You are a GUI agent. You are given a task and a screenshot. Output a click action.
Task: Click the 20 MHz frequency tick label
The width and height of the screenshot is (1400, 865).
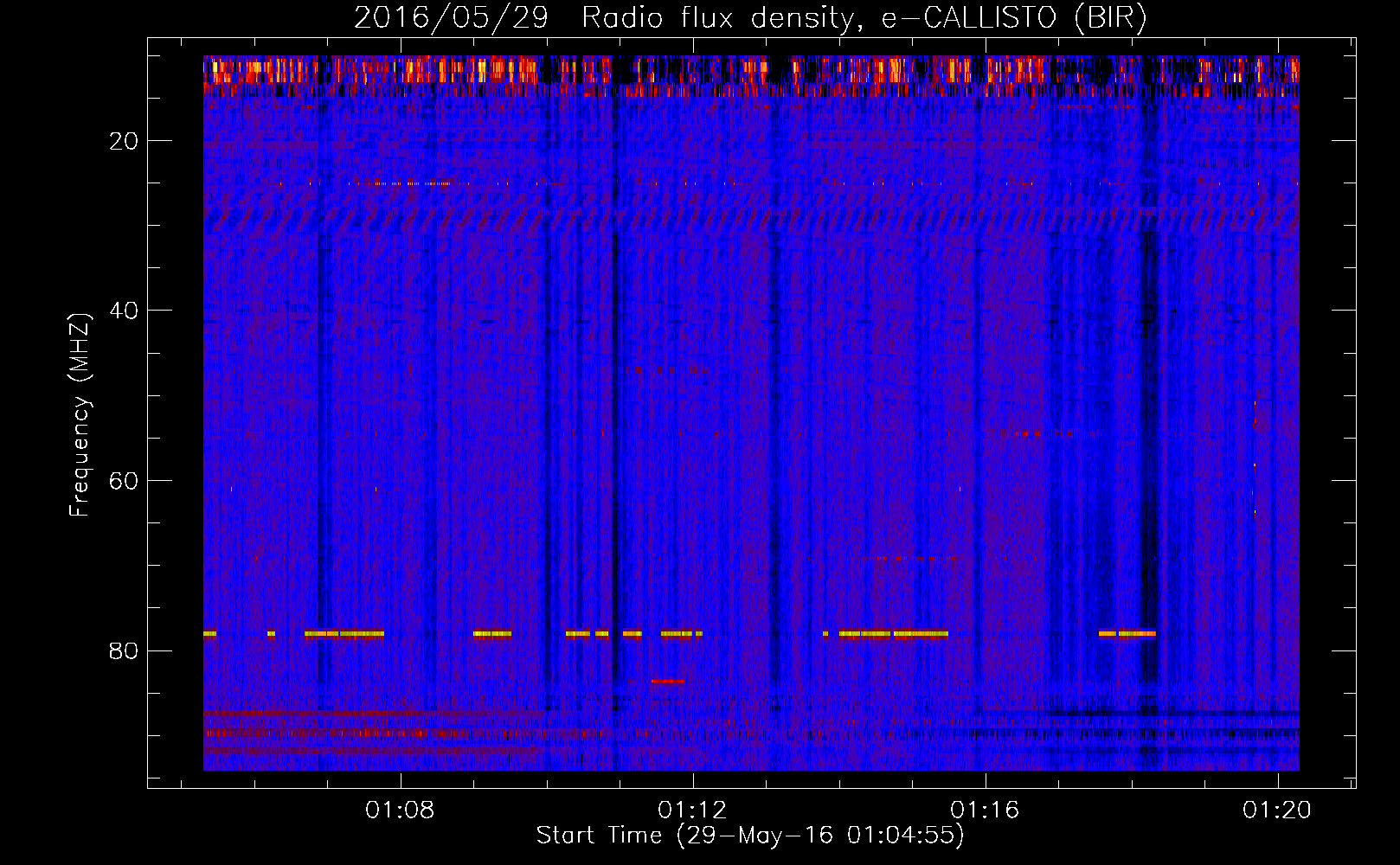coord(124,141)
